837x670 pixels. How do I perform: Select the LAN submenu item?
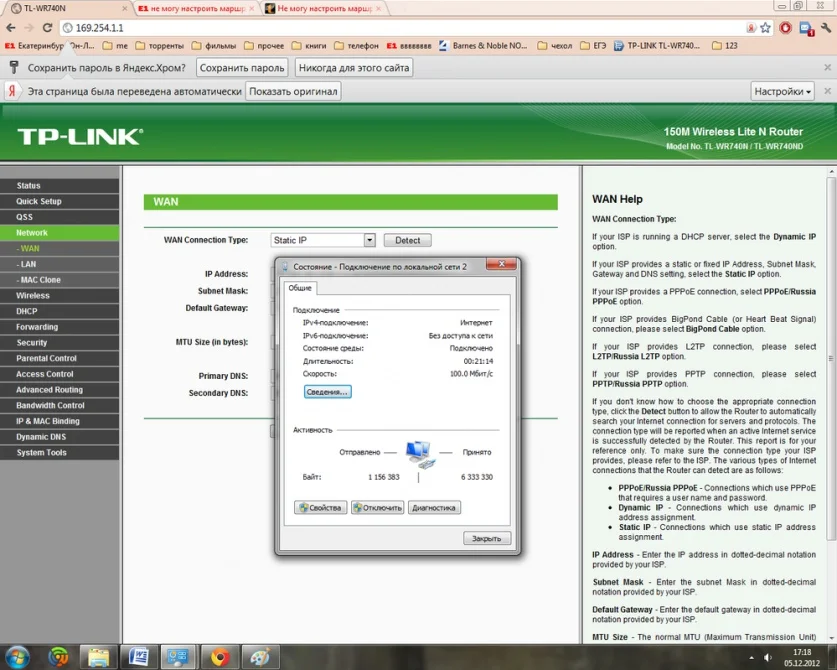(x=60, y=264)
